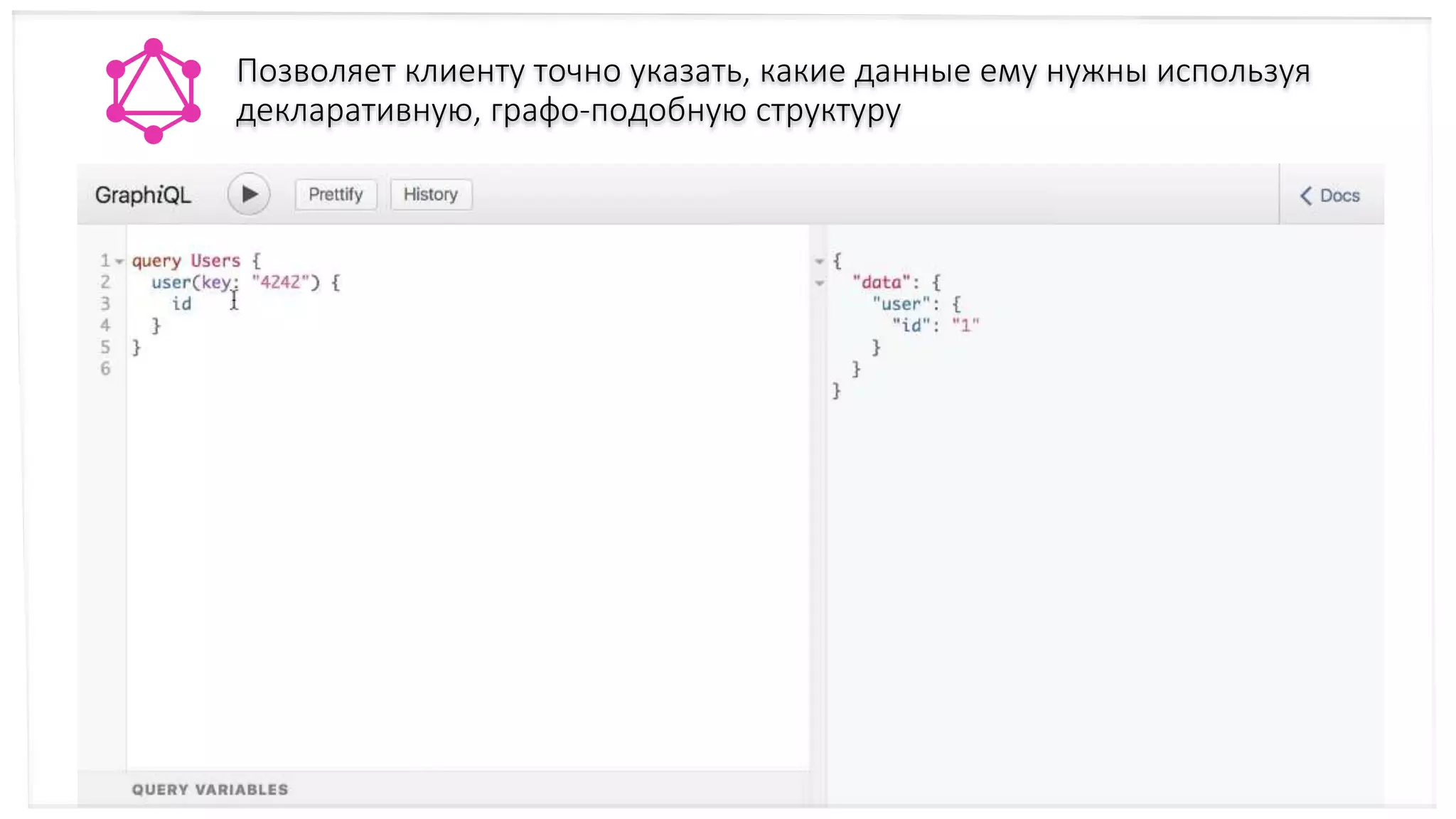The width and height of the screenshot is (1456, 819).
Task: Click line number 6 in the gutter
Action: tap(105, 368)
